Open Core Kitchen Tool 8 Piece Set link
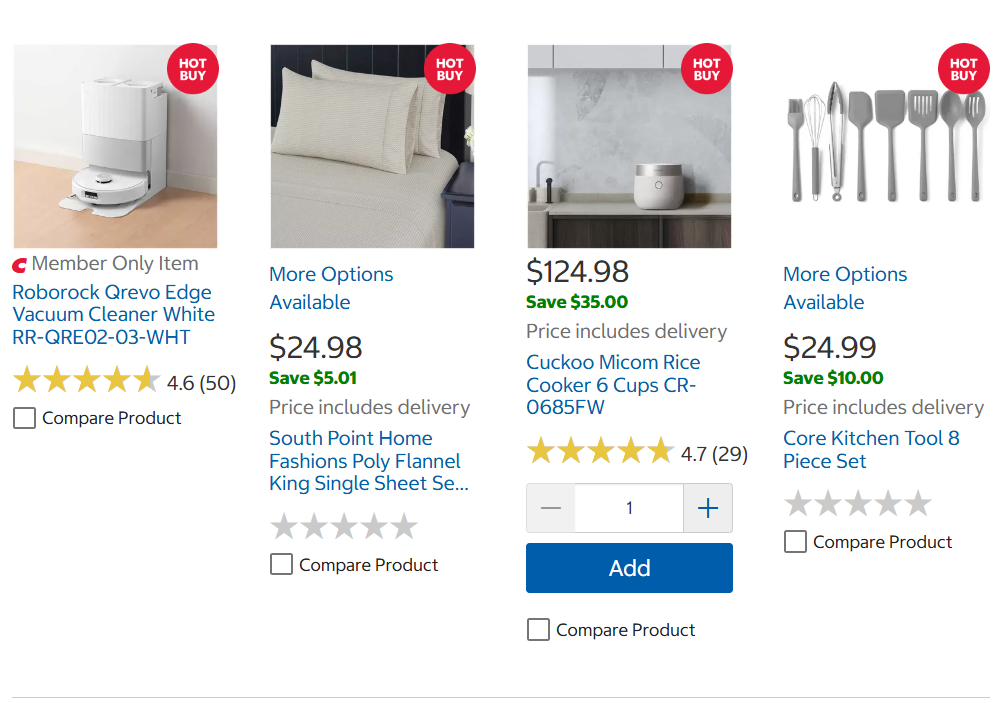Image resolution: width=1000 pixels, height=703 pixels. tap(871, 450)
